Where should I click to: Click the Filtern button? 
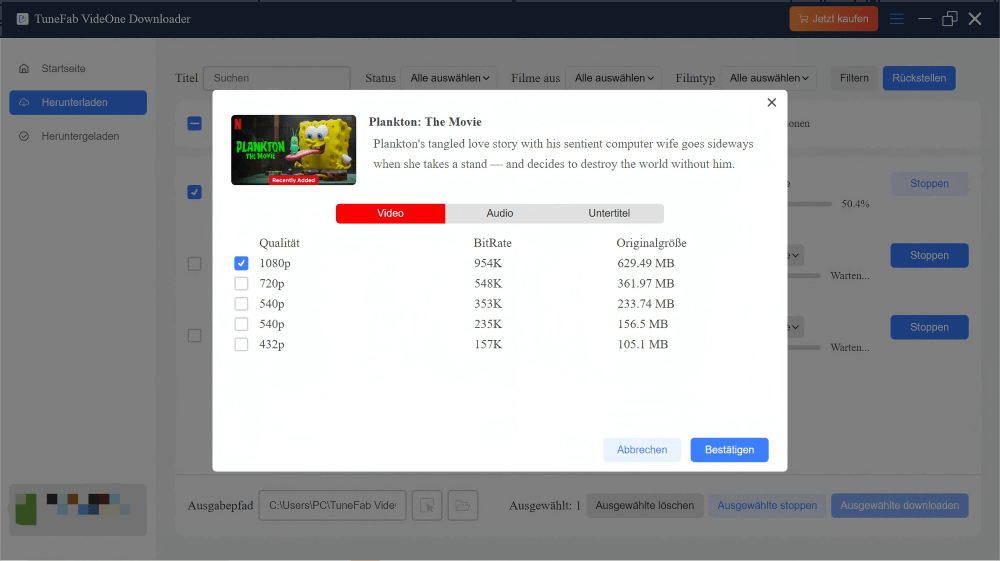(854, 78)
